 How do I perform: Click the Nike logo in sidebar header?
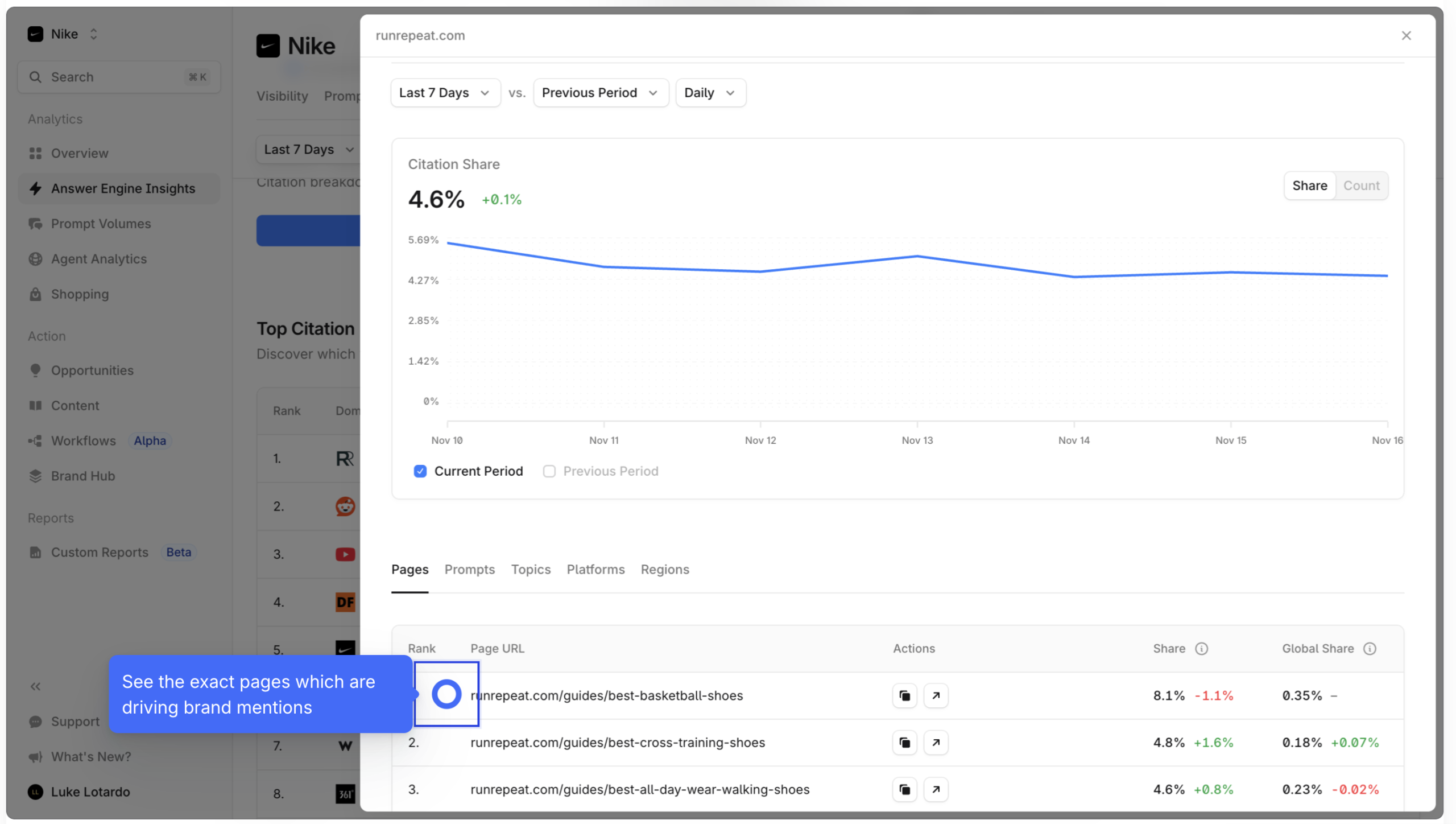click(35, 34)
